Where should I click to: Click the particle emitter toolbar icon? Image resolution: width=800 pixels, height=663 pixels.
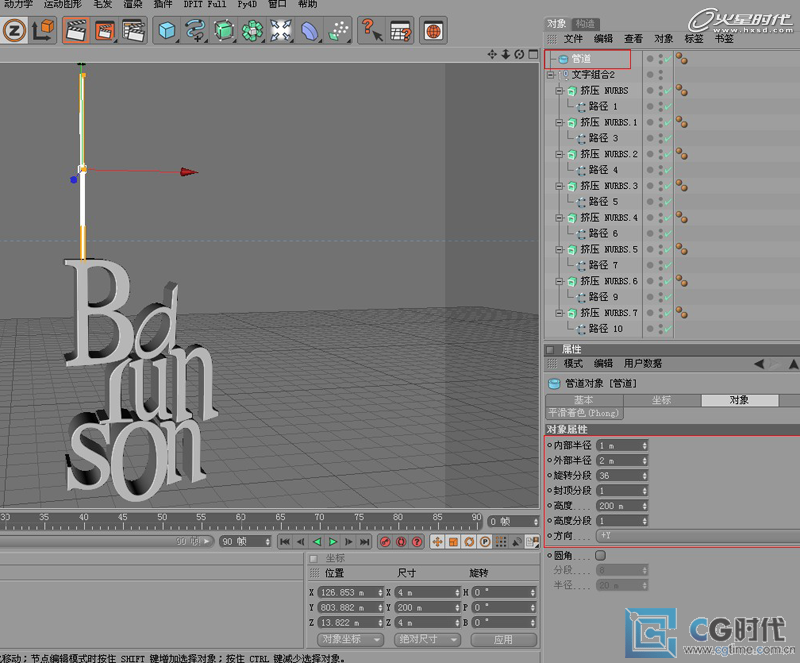coord(338,31)
